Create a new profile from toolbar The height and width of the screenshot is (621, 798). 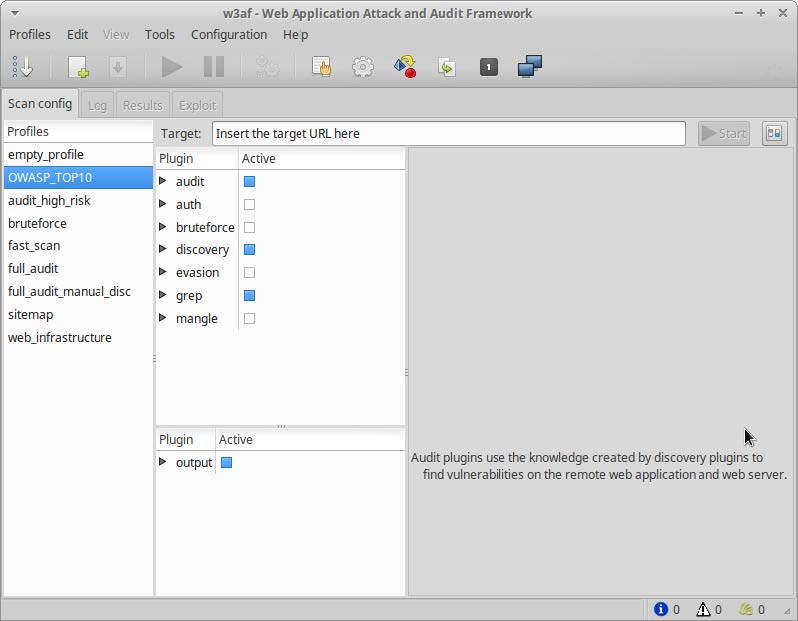78,67
